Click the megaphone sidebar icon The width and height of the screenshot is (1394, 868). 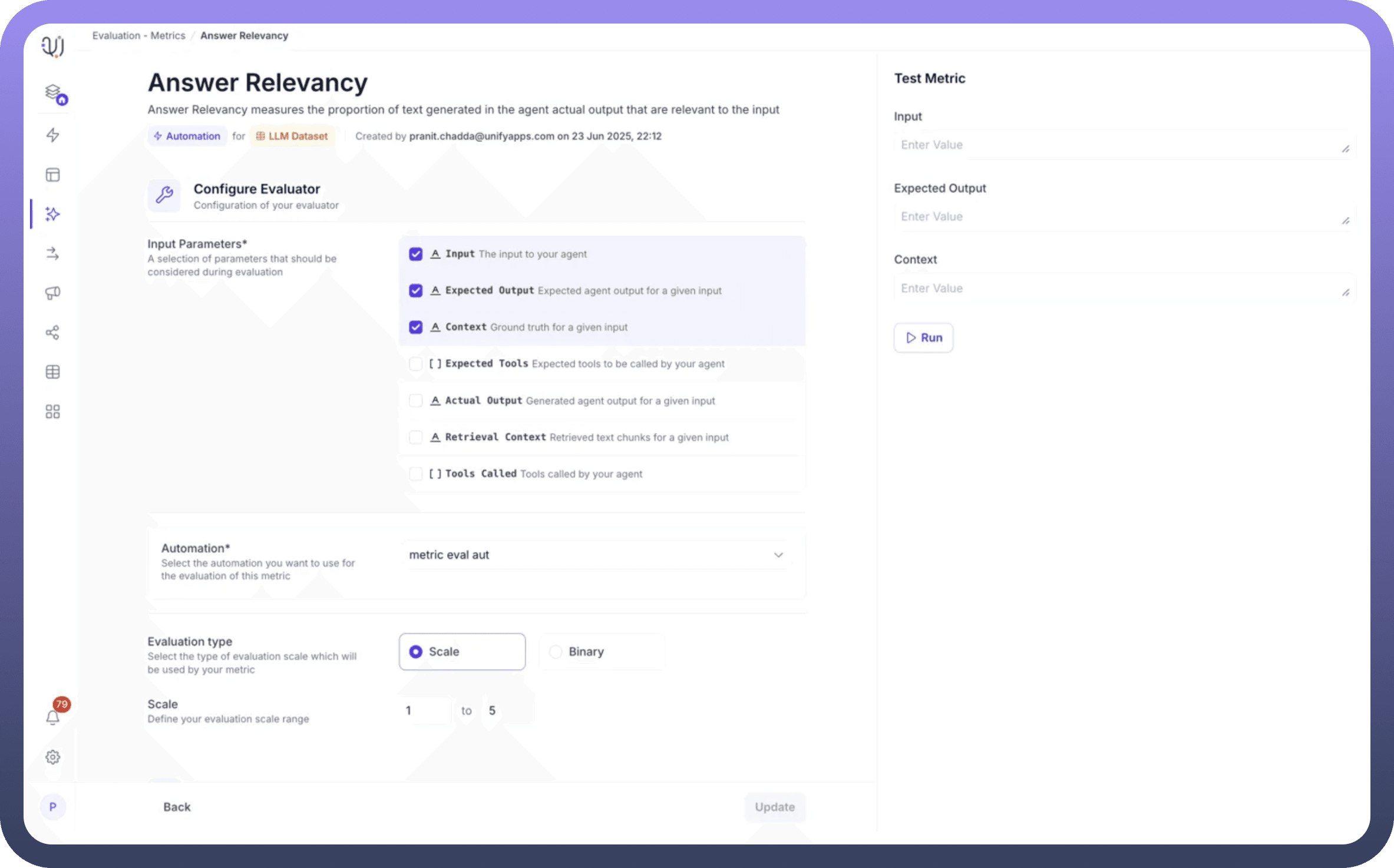[x=53, y=293]
